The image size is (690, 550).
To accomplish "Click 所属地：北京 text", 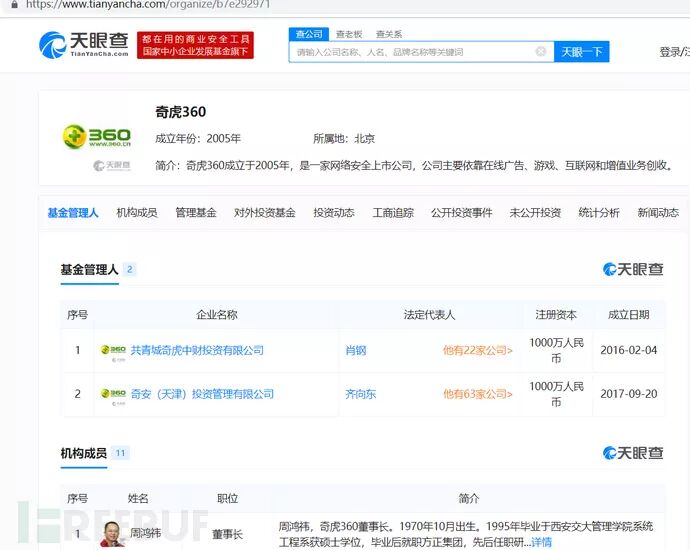I will click(344, 139).
